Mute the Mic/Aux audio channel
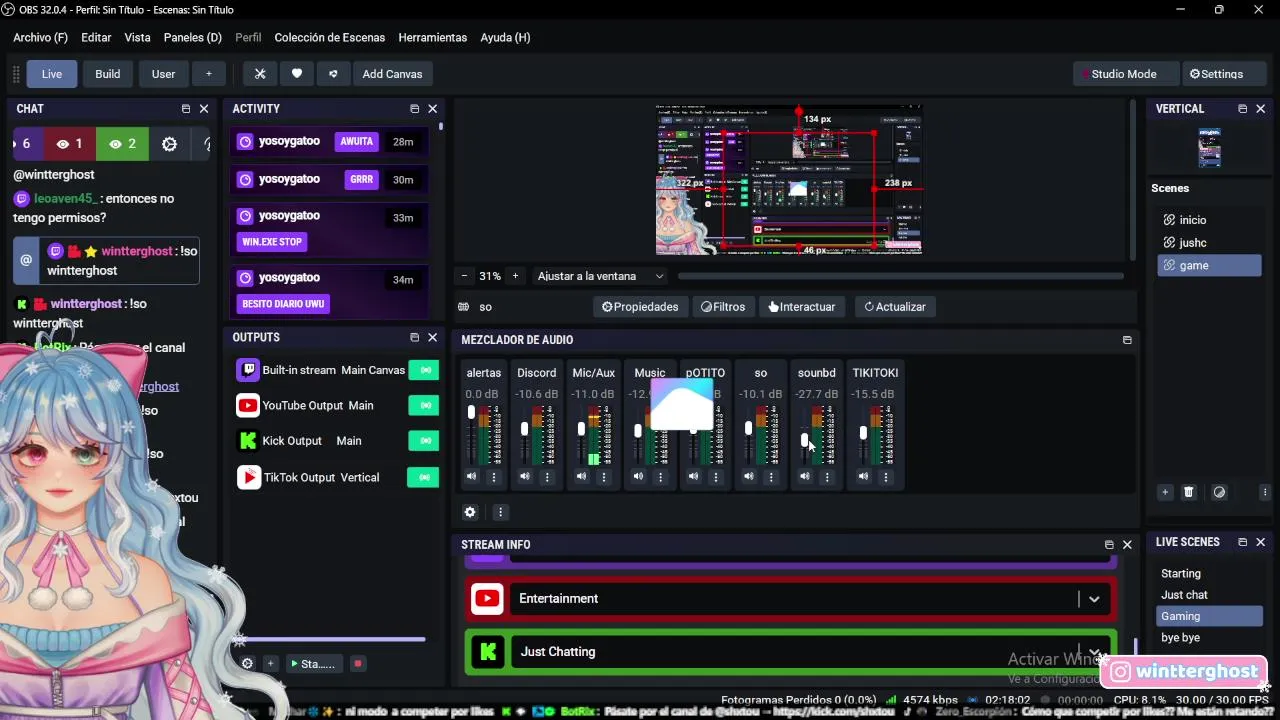 (x=581, y=477)
